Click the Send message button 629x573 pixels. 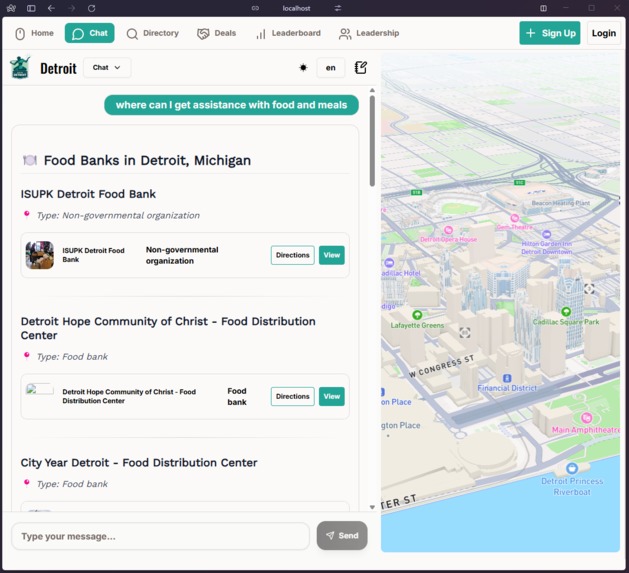pos(342,536)
